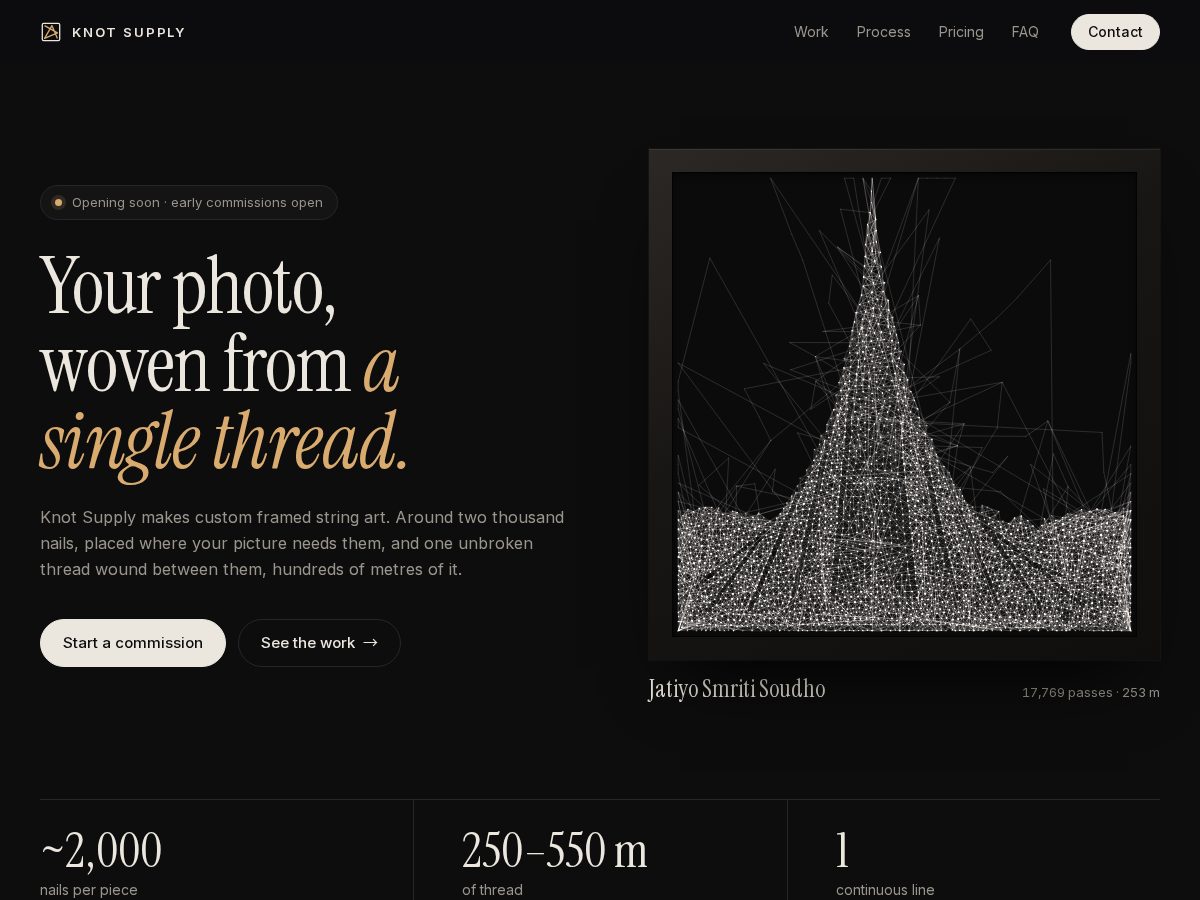Jump to the FAQ section
Viewport: 1200px width, 900px height.
(1025, 32)
